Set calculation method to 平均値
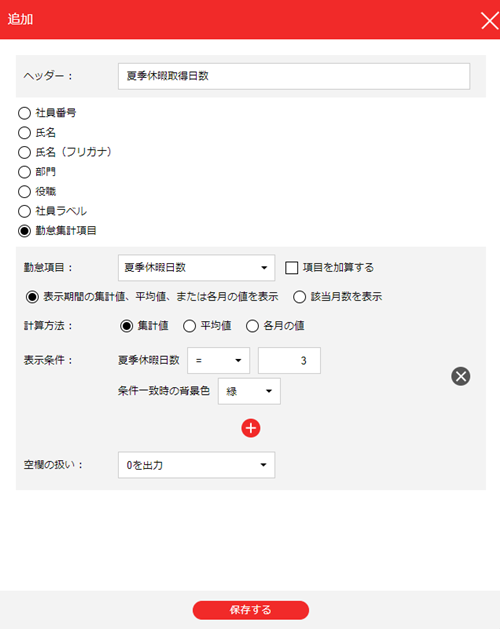 pyautogui.click(x=189, y=326)
